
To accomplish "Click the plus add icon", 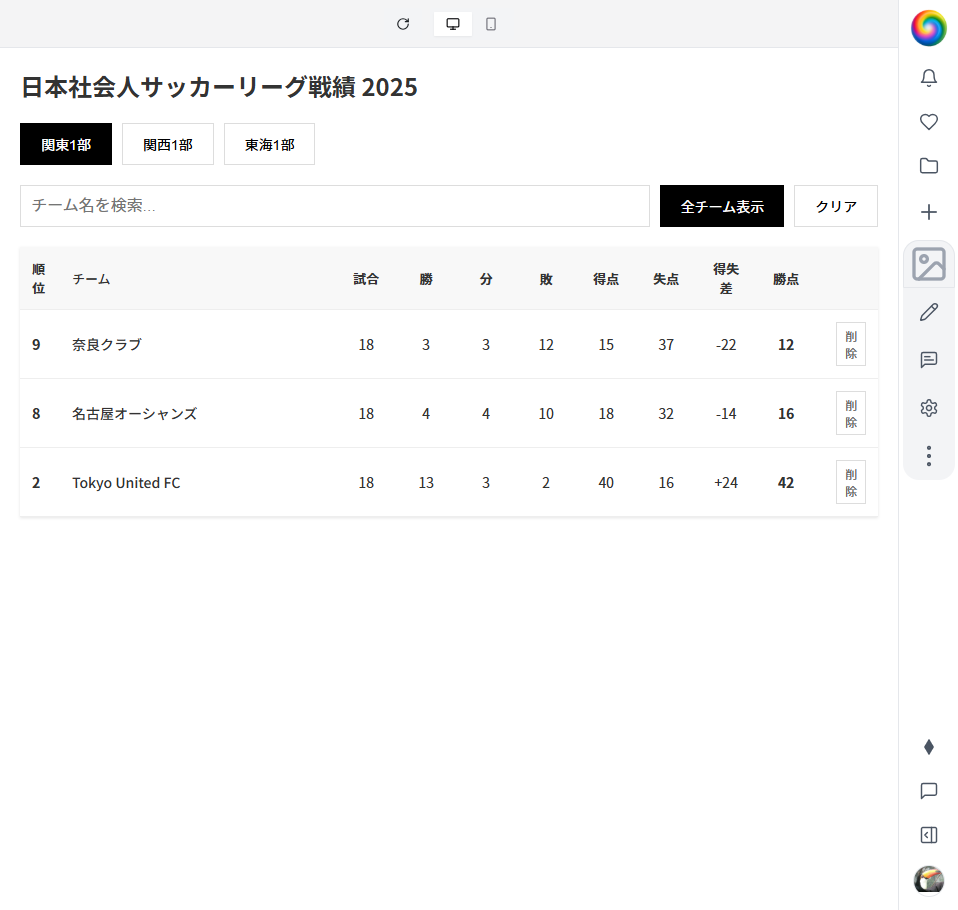I will (928, 212).
